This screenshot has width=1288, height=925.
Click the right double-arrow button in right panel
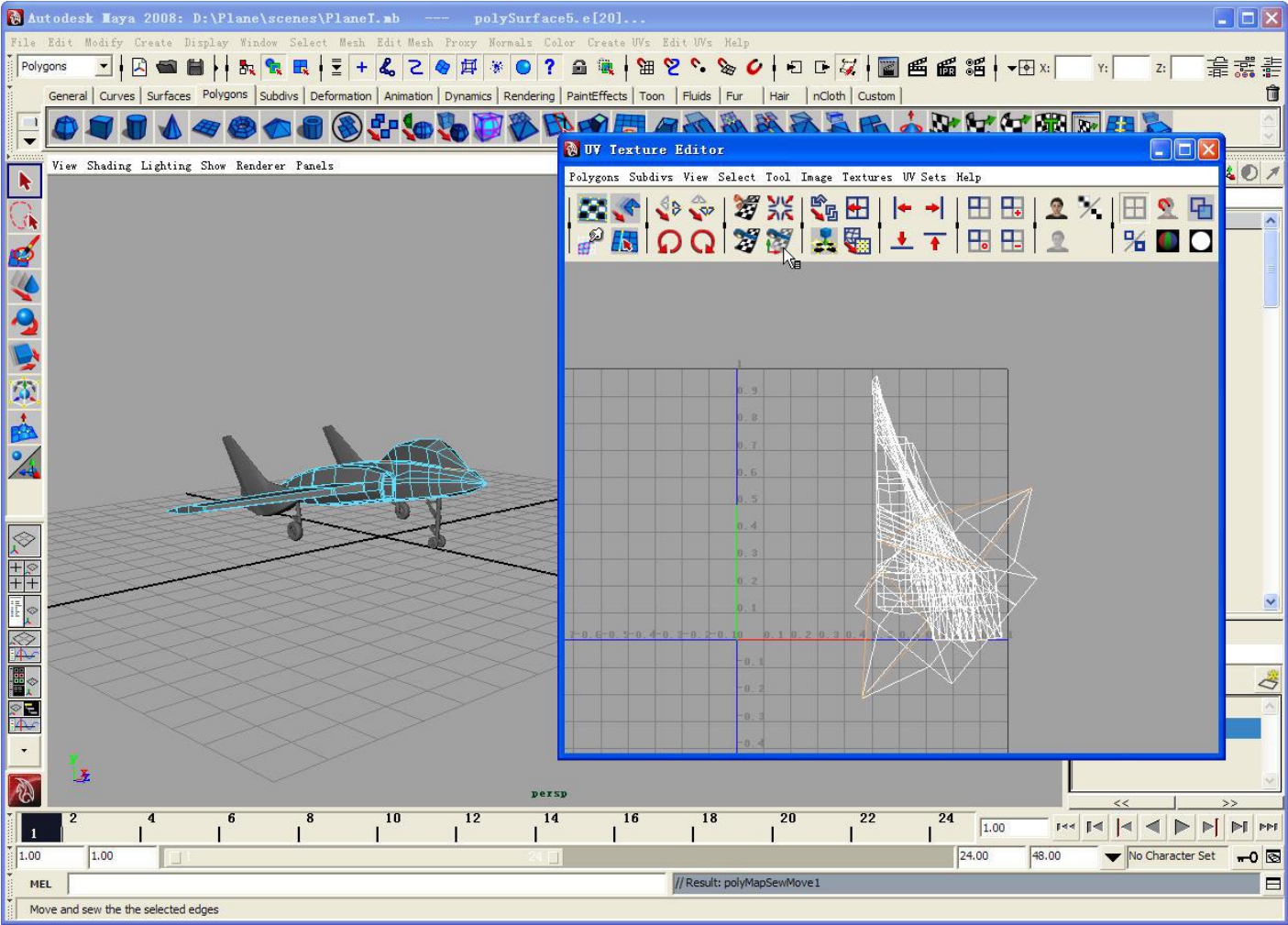[x=1228, y=803]
